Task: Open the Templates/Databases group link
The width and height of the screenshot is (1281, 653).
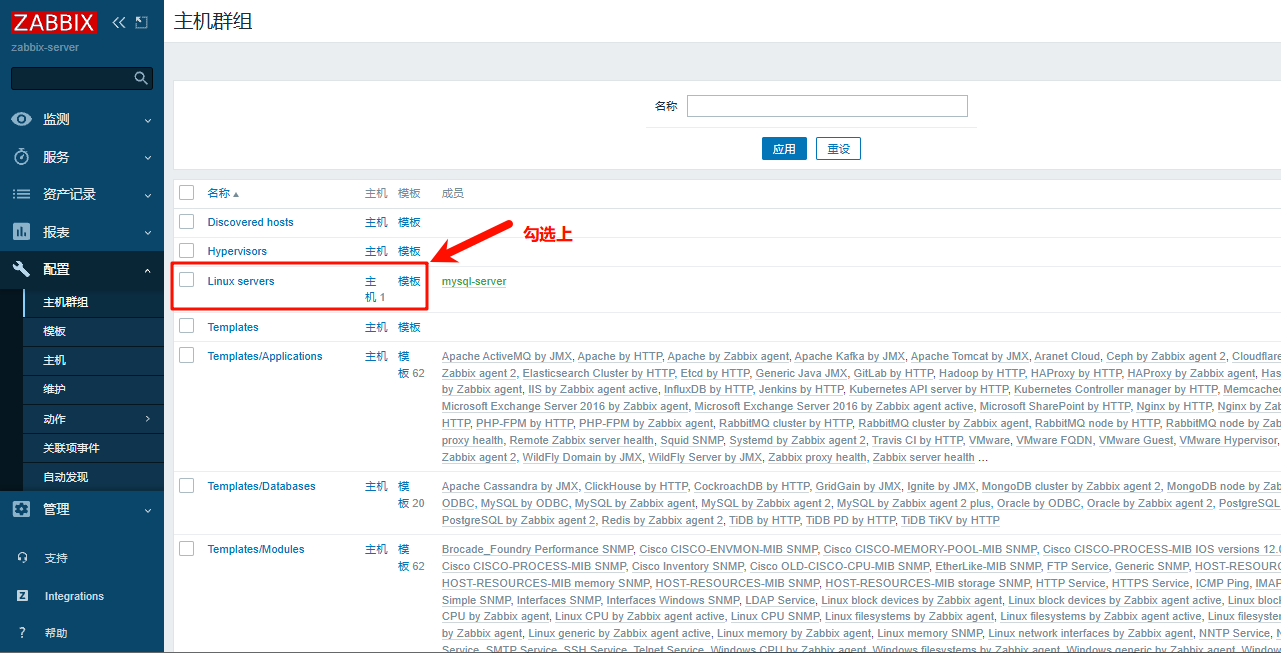Action: coord(262,486)
